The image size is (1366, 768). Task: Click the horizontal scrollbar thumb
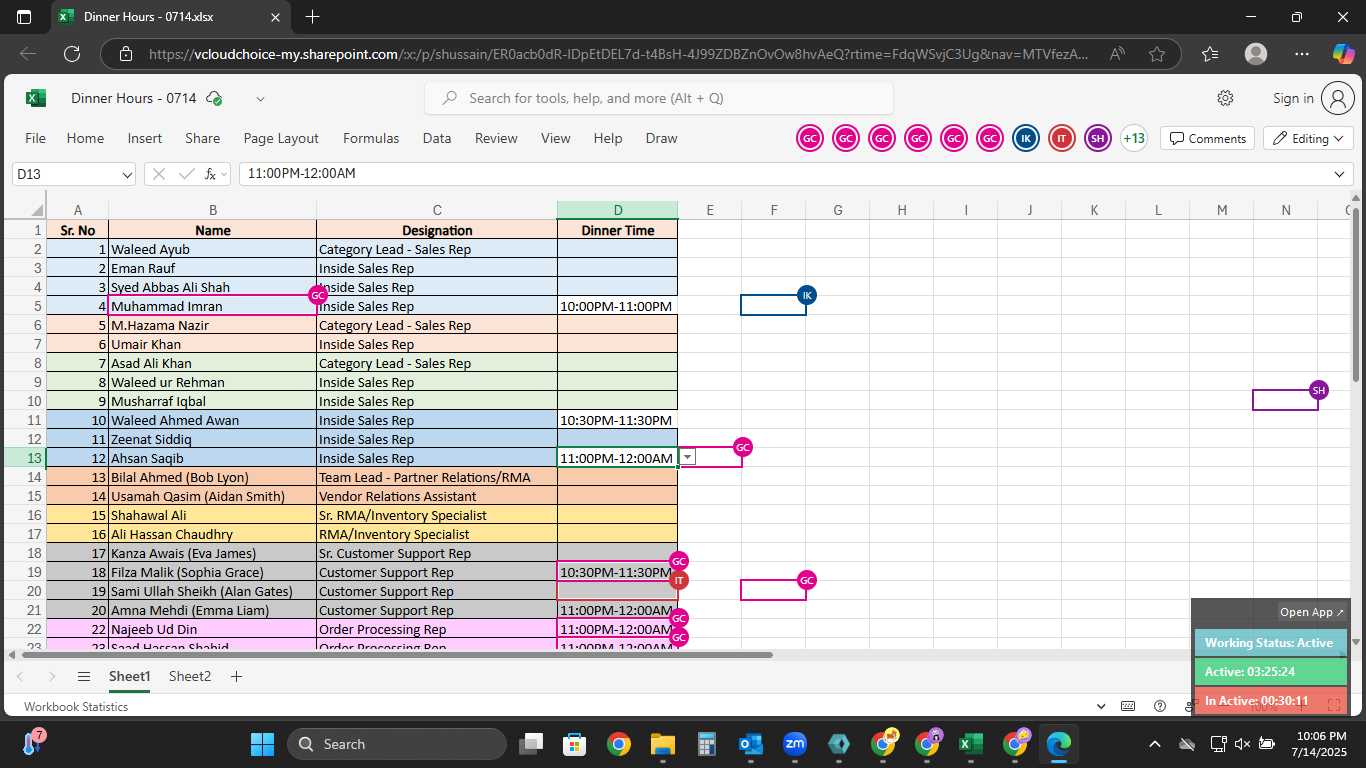395,655
